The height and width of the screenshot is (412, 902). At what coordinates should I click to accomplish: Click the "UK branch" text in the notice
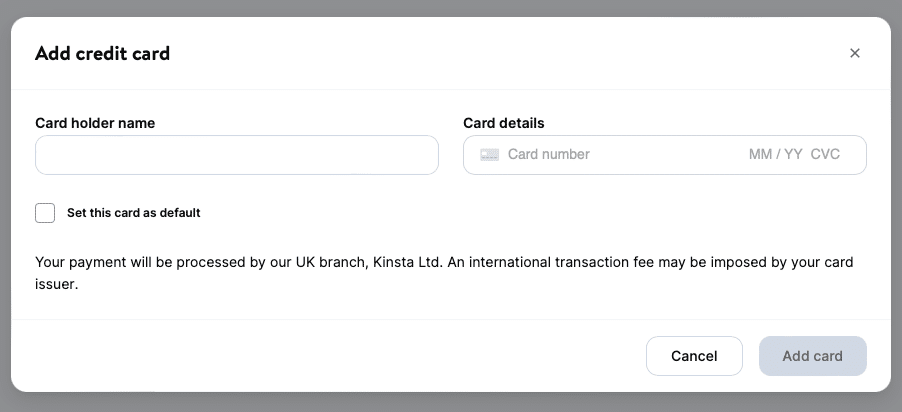coord(332,262)
